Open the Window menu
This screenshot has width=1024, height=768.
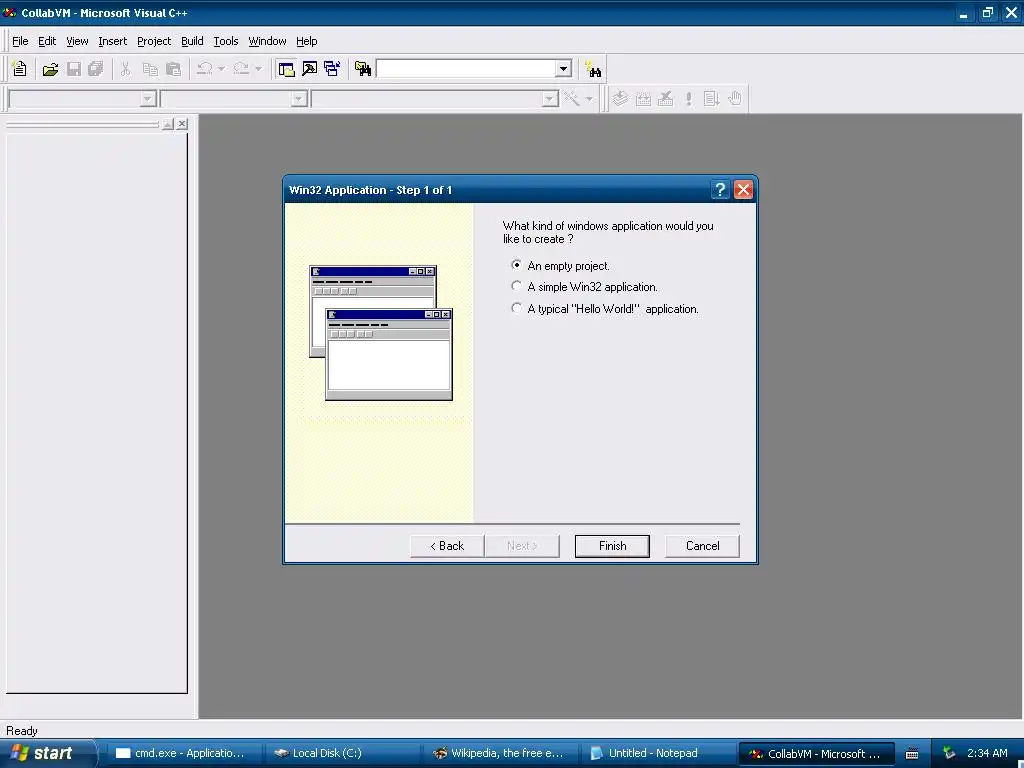pyautogui.click(x=267, y=41)
